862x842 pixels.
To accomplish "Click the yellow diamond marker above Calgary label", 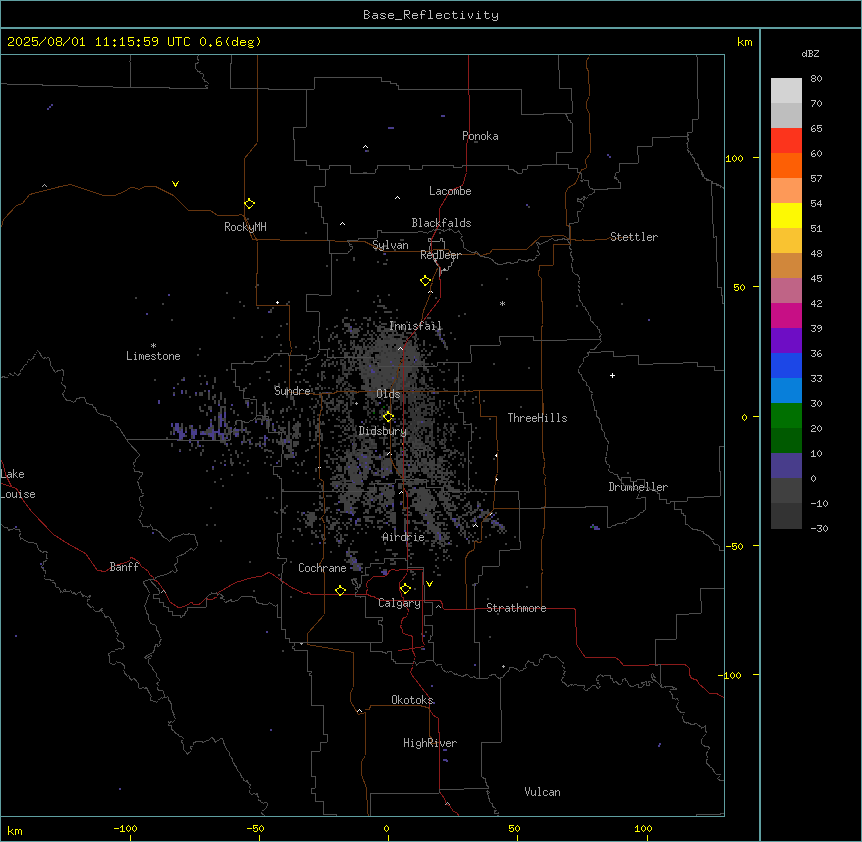I will [405, 589].
